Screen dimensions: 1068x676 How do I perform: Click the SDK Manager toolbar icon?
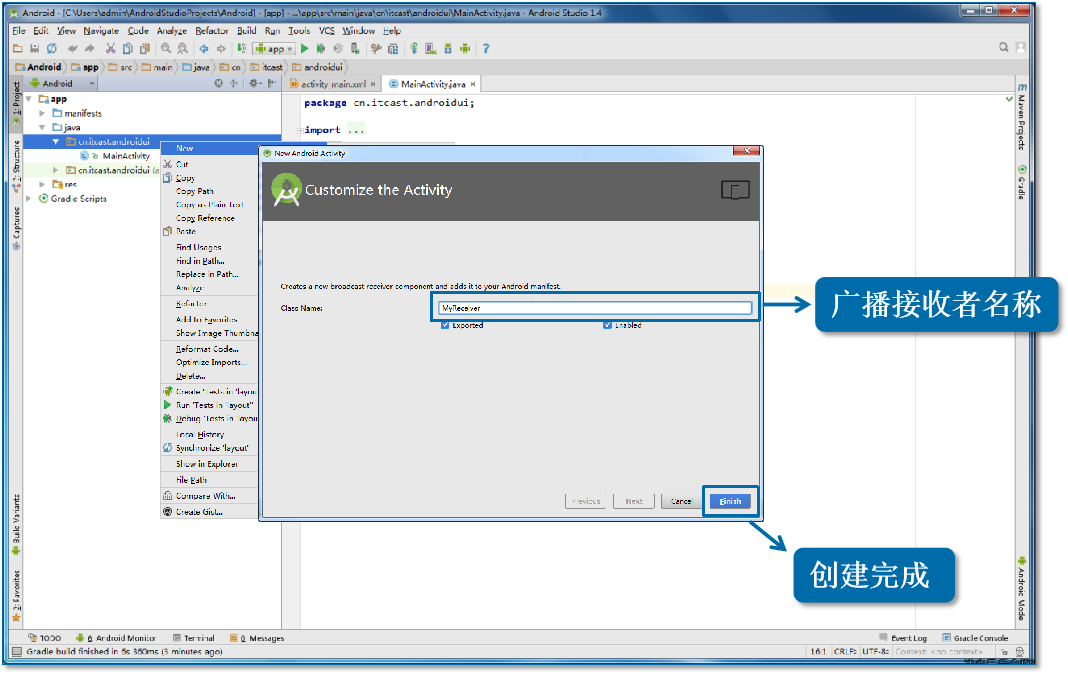tap(447, 48)
